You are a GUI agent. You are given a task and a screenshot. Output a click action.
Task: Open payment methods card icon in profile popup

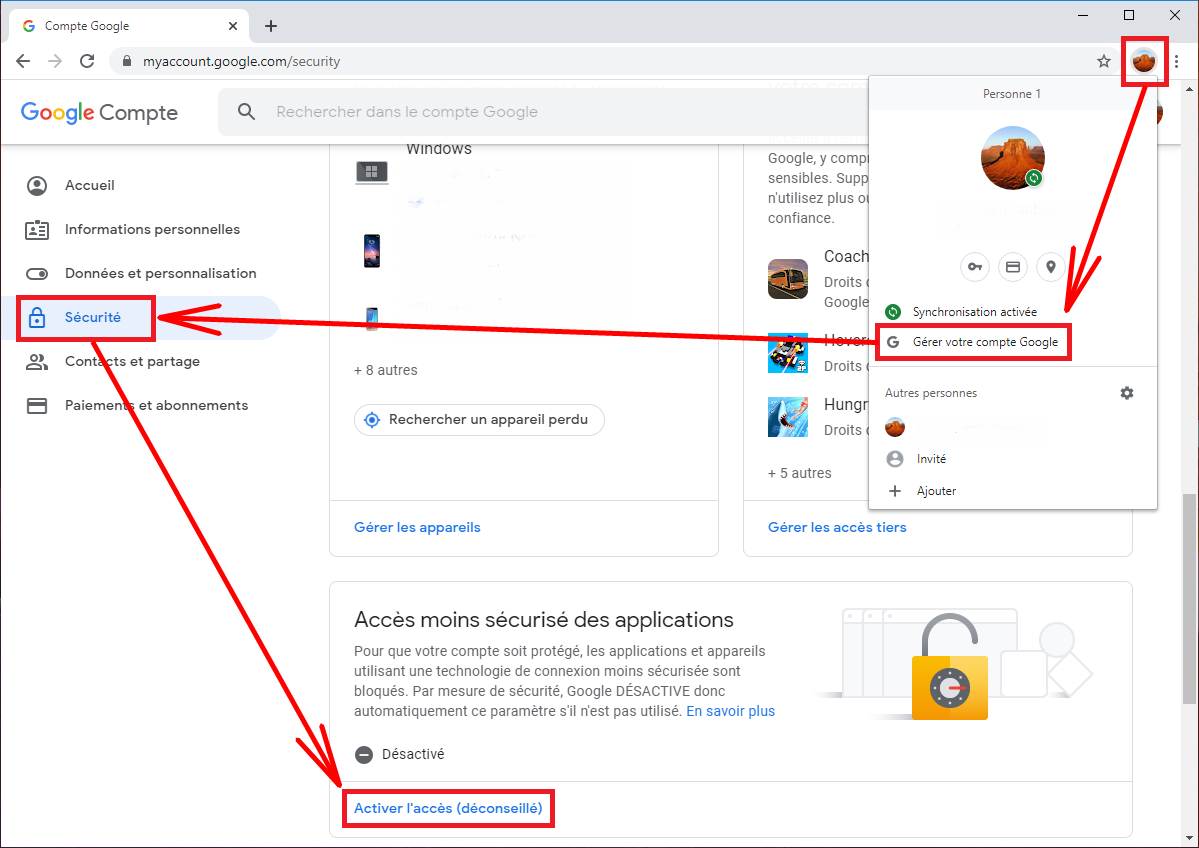tap(1013, 267)
